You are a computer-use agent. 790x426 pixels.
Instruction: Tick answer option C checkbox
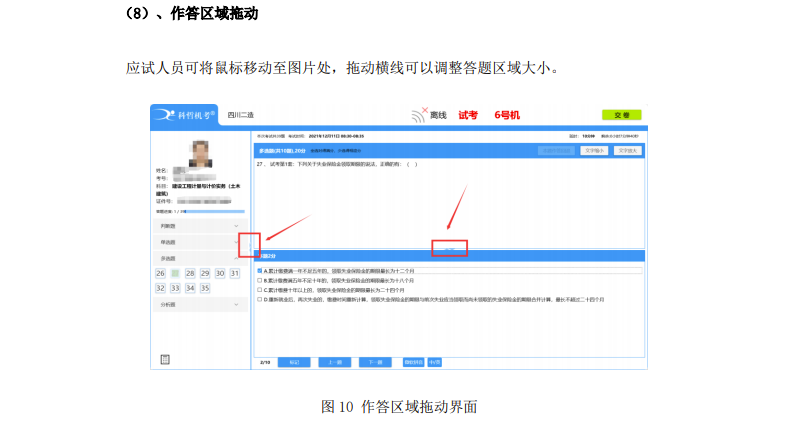261,289
